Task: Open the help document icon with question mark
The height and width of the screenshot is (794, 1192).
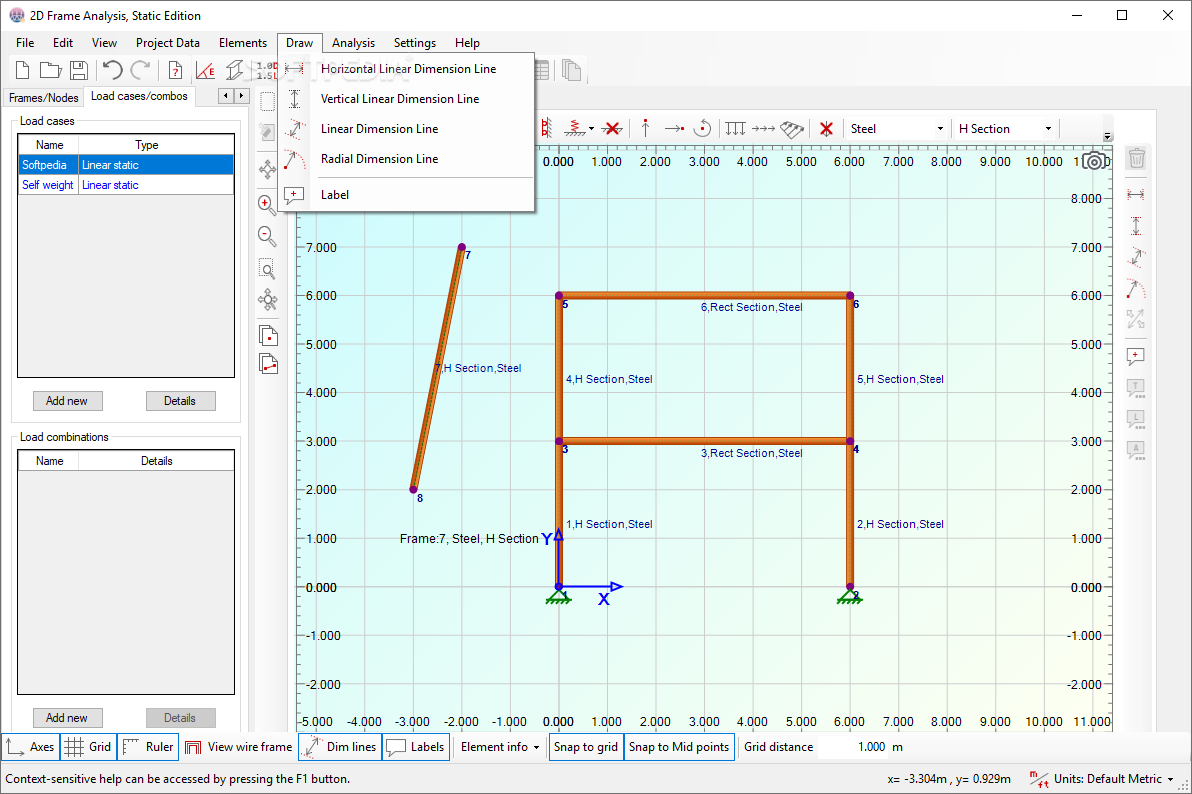Action: coord(176,71)
